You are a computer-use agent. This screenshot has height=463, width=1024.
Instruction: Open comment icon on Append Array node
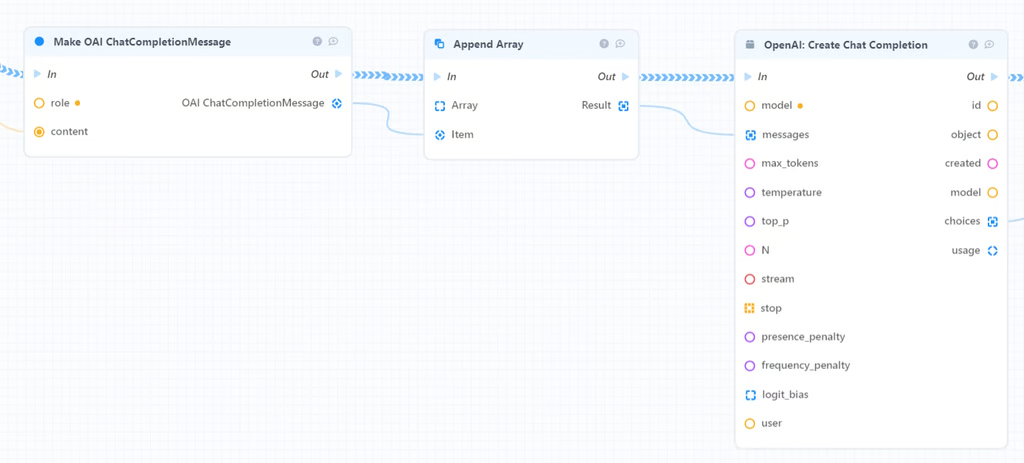pos(620,44)
